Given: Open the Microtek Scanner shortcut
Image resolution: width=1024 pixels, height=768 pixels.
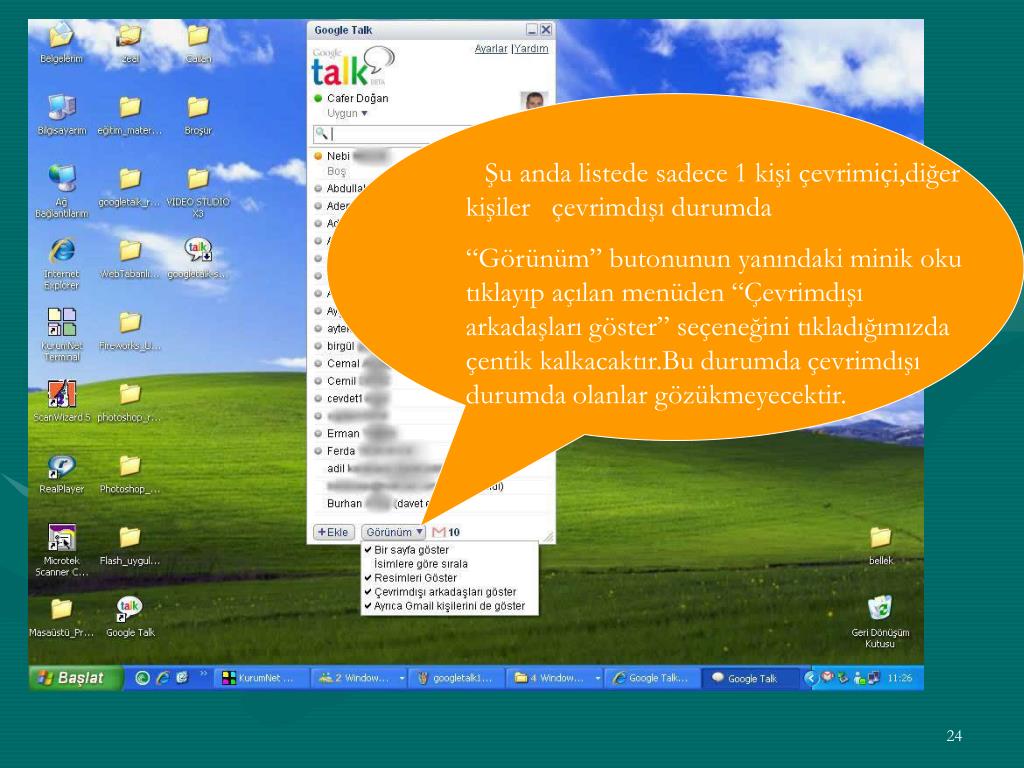Looking at the screenshot, I should (x=61, y=550).
